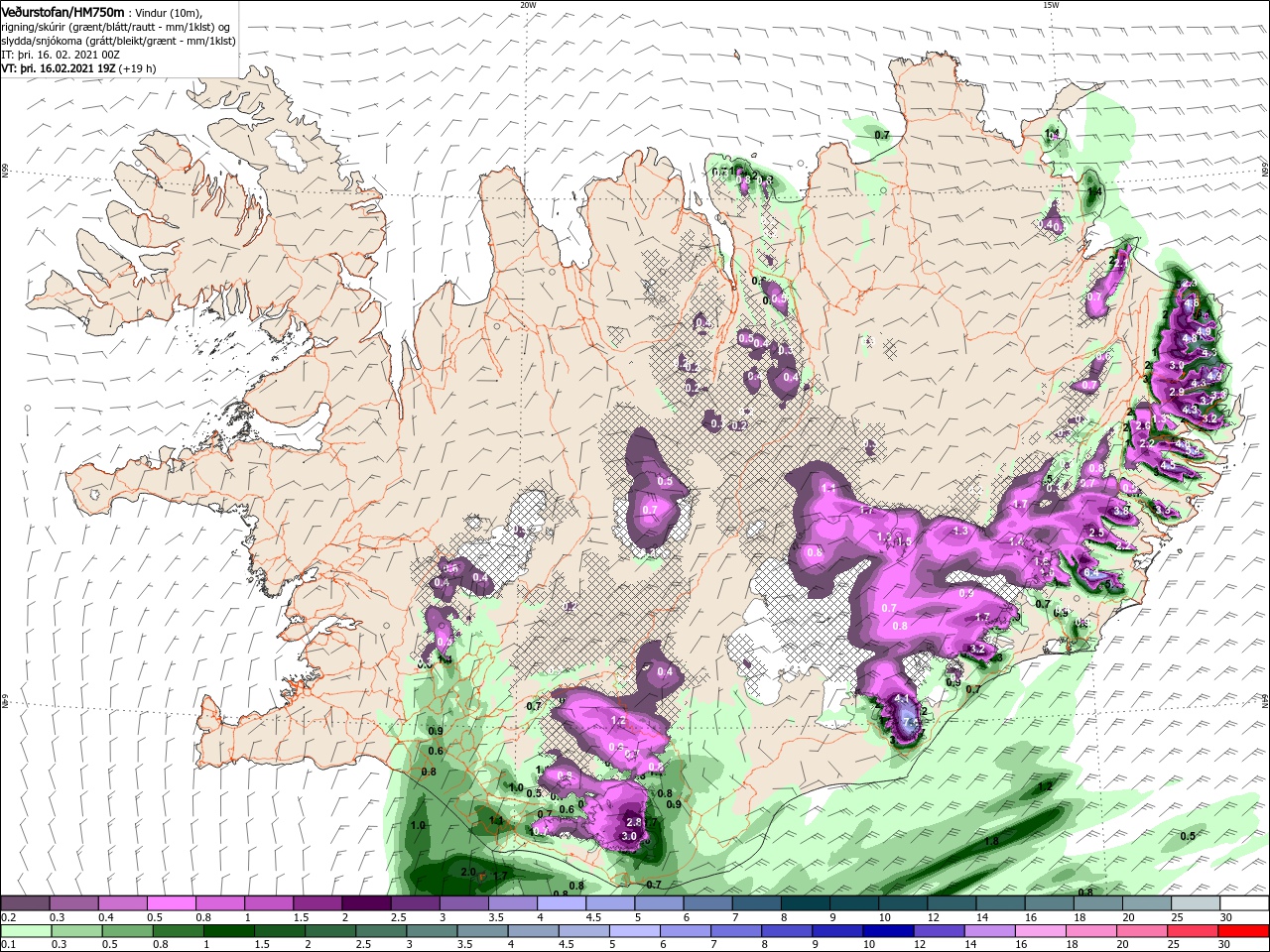The width and height of the screenshot is (1270, 952).
Task: Click the 2.0 rain value on the map
Action: pyautogui.click(x=469, y=872)
